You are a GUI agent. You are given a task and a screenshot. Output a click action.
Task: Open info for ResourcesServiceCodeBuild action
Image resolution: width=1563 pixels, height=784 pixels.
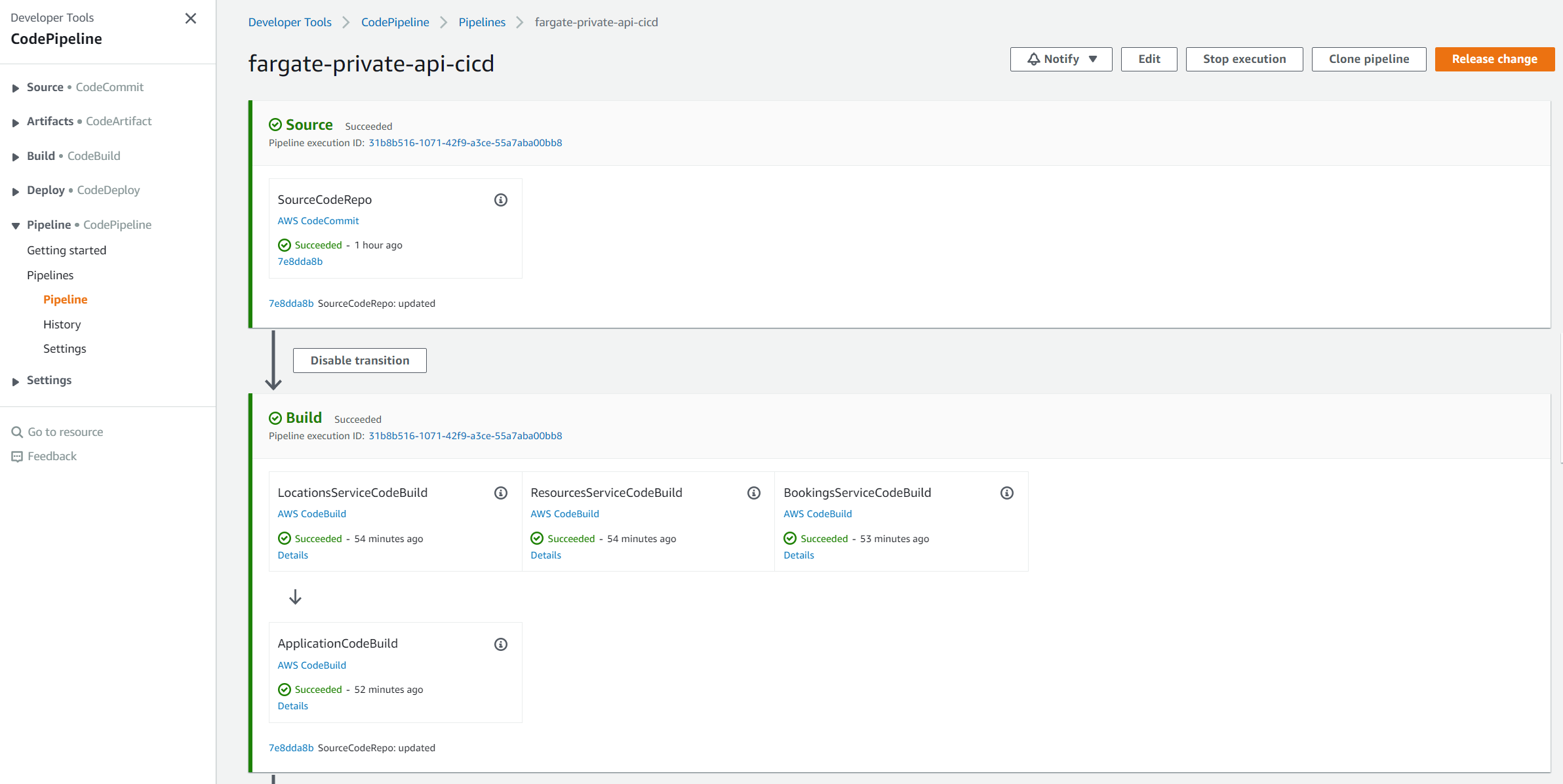754,493
